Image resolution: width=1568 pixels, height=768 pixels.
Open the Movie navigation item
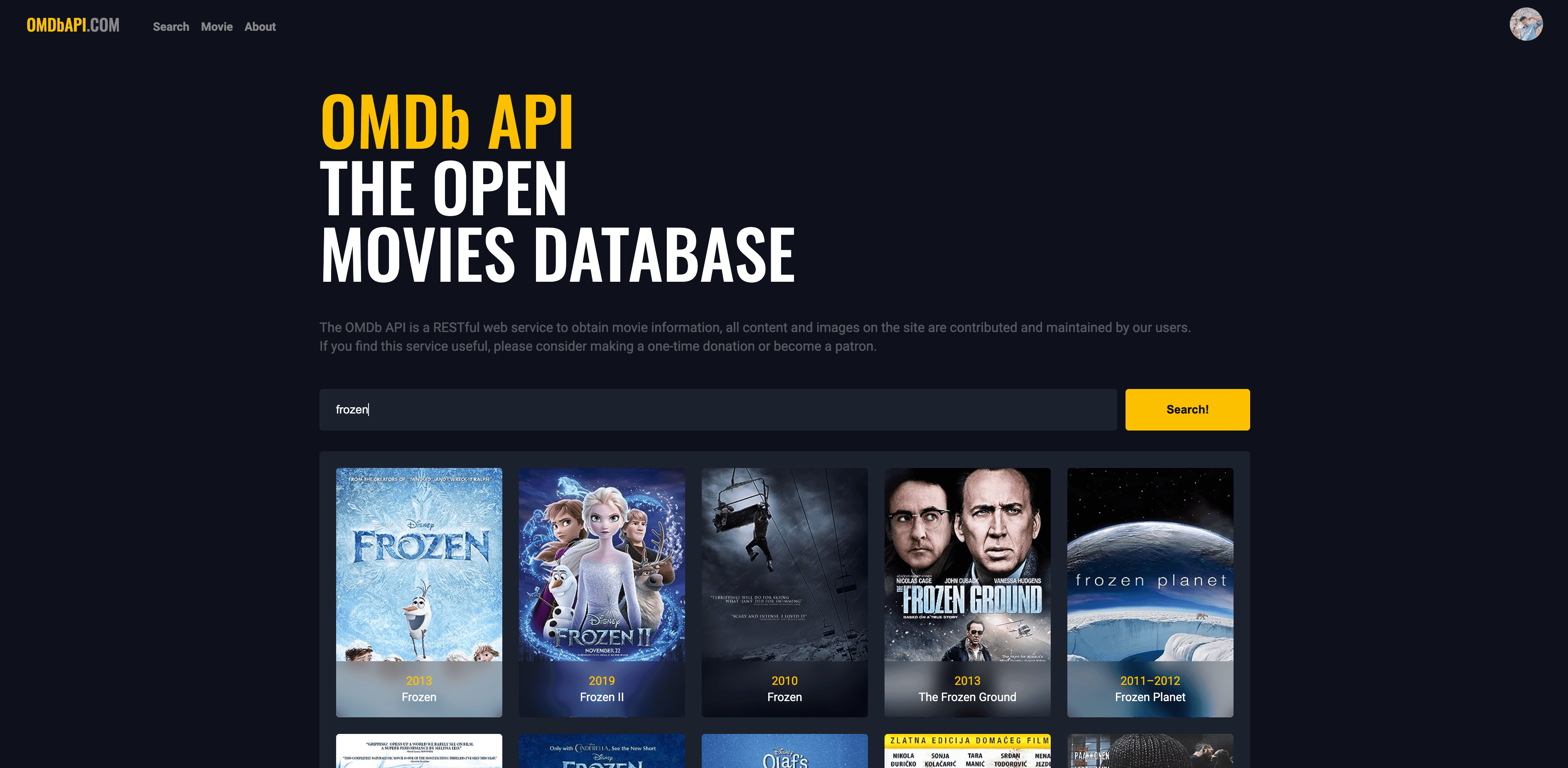(216, 27)
